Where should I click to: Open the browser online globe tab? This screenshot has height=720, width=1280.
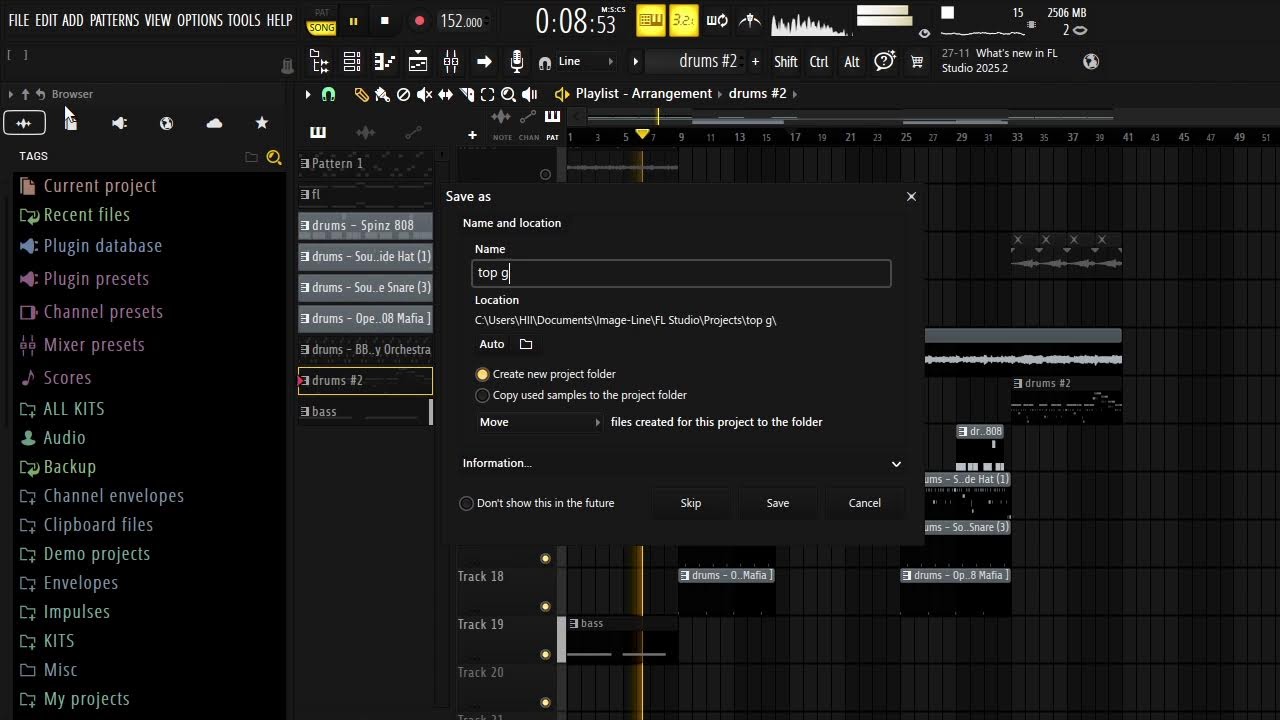point(166,123)
